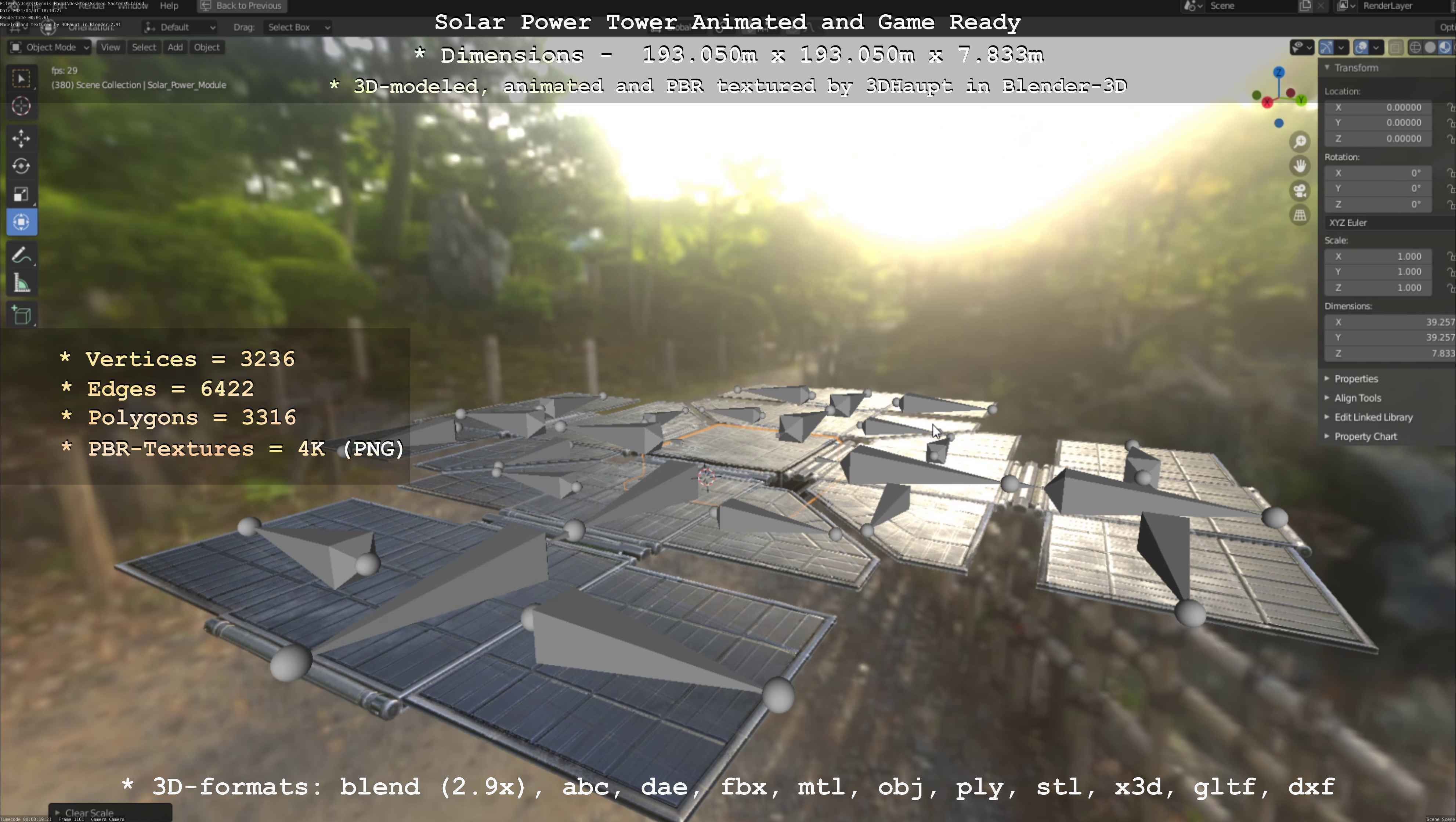Switch perspective/orthographic with grid icon
The height and width of the screenshot is (822, 1456).
(1300, 215)
